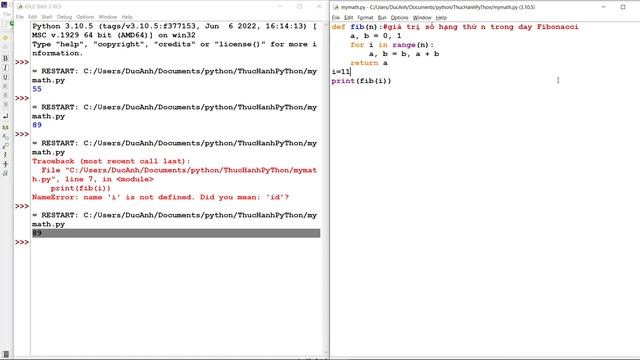Viewport: 640px width, 360px height.
Task: Open Window menu in IDLE Shell window
Action: click(108, 17)
